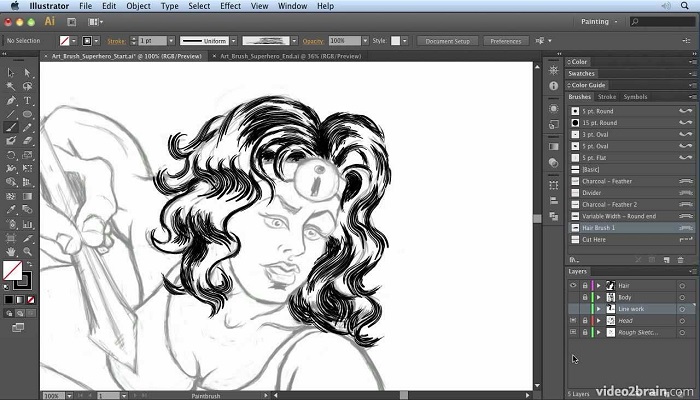Click the stroke weight input field
Image resolution: width=700 pixels, height=400 pixels.
(x=152, y=41)
